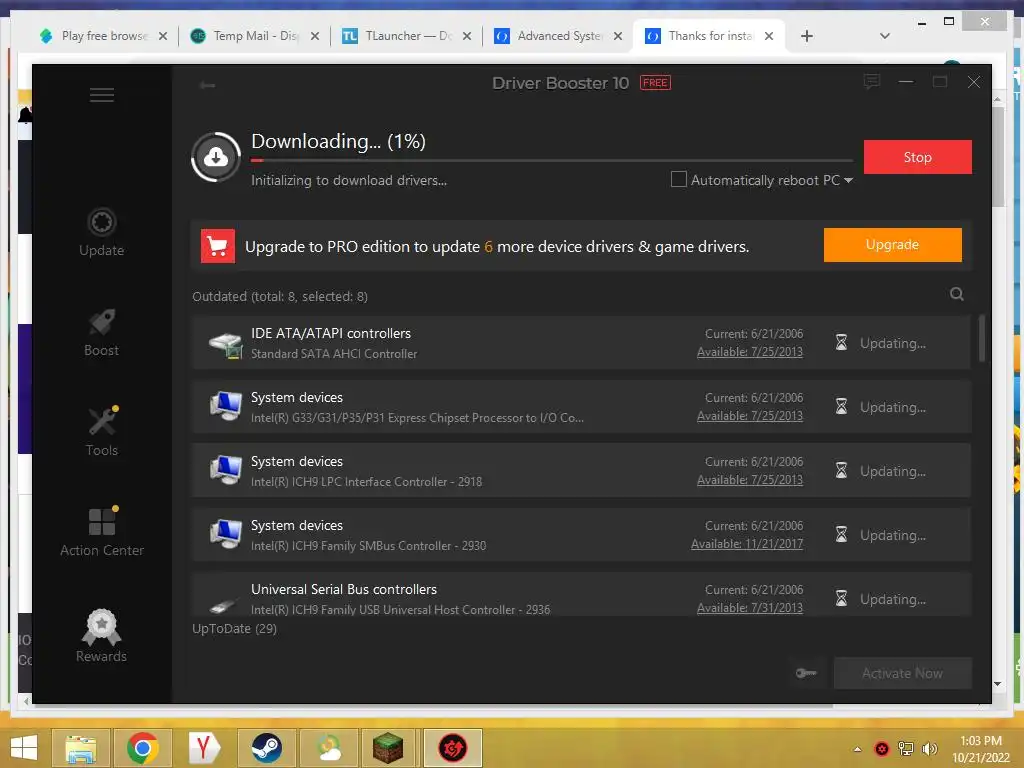Launch Yandex browser from taskbar

pyautogui.click(x=204, y=748)
